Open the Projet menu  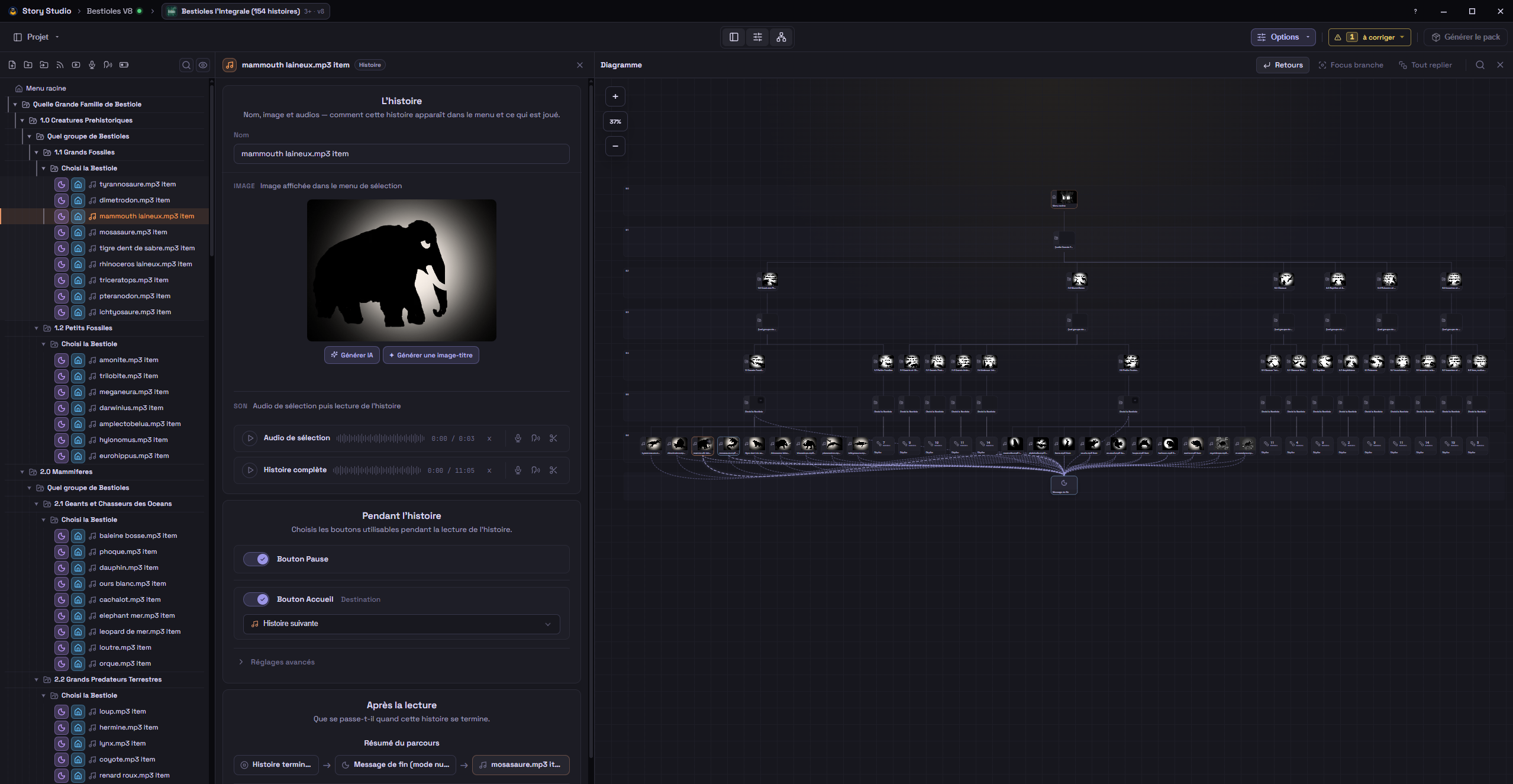[37, 37]
